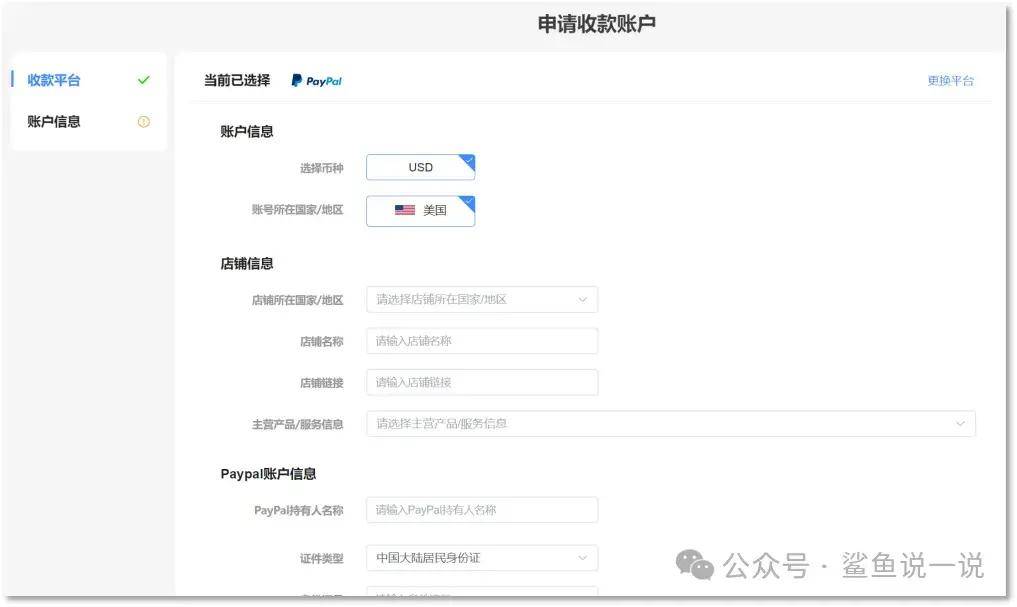Viewport: 1017px width, 607px height.
Task: Select USD currency option
Action: (420, 168)
